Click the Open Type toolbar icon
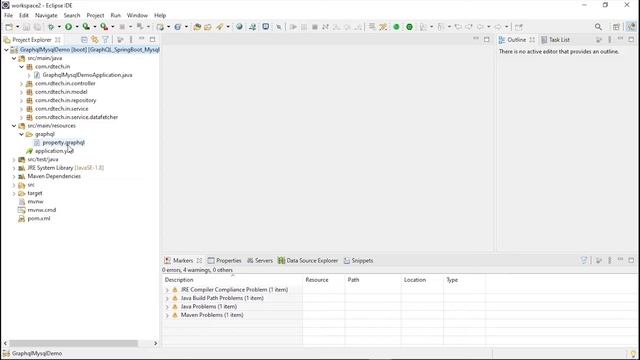Viewport: 640px width, 360px height. click(197, 27)
